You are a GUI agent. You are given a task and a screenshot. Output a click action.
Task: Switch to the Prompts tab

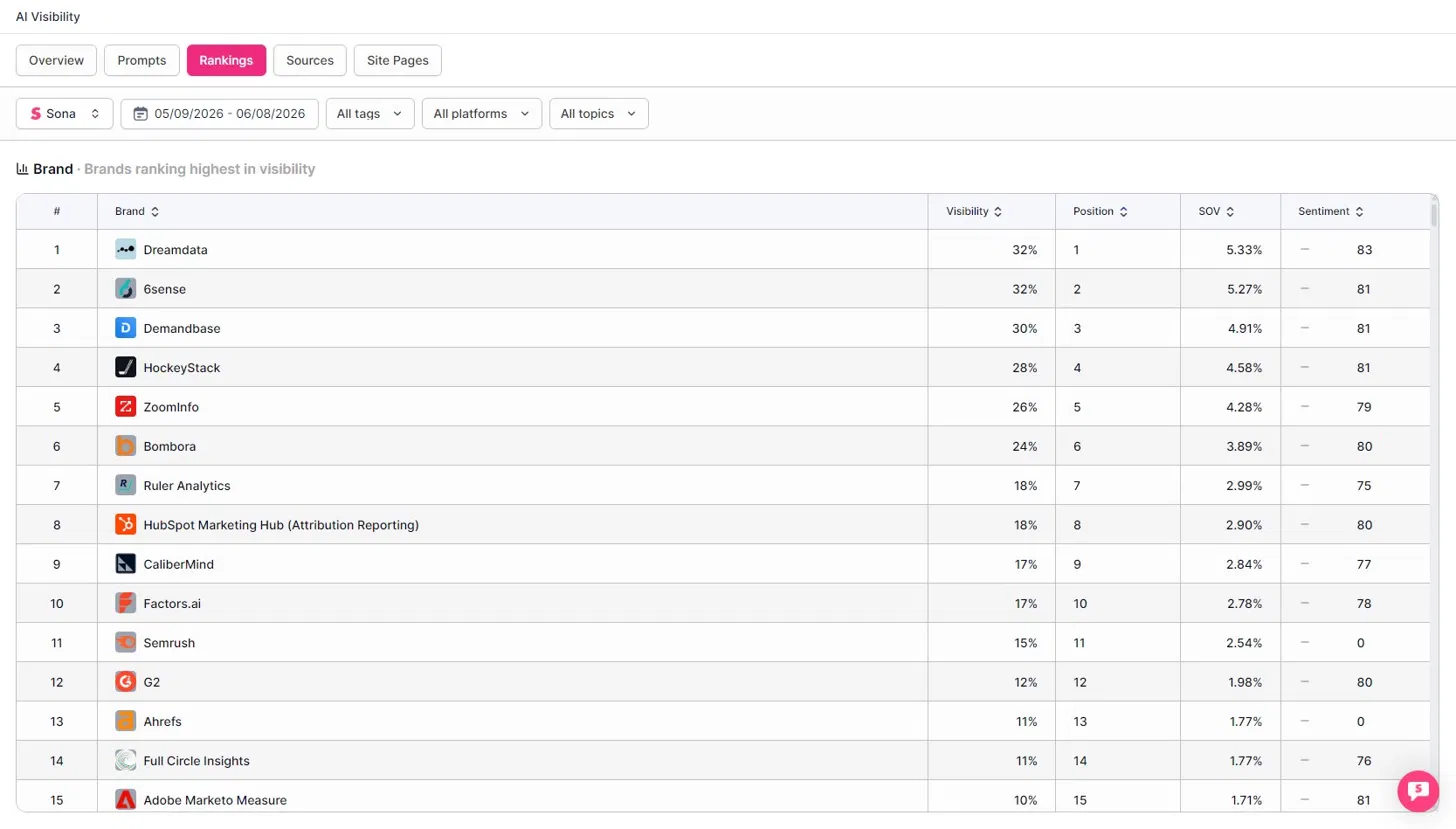pyautogui.click(x=142, y=60)
